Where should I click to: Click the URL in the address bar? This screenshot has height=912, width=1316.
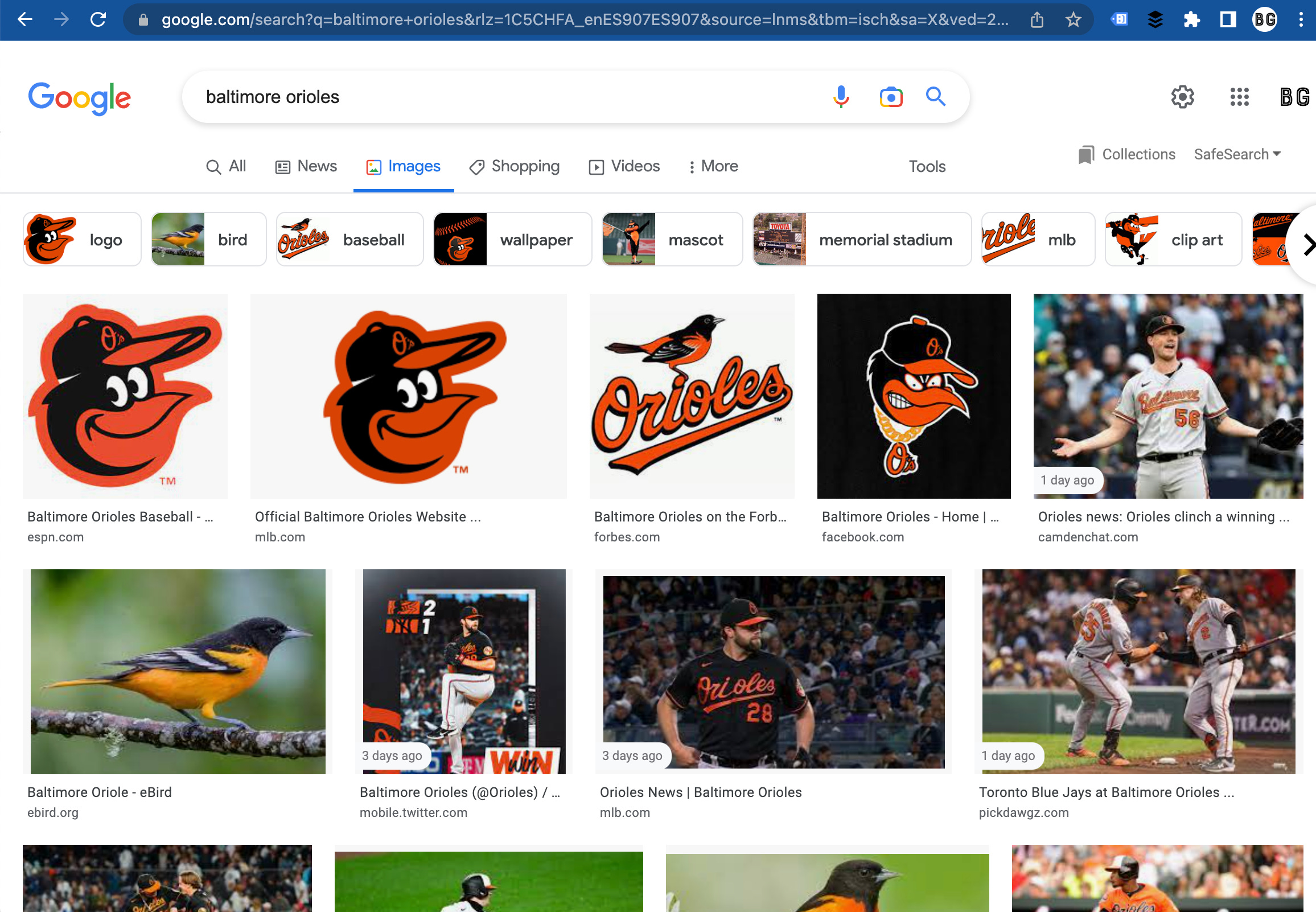click(x=586, y=20)
